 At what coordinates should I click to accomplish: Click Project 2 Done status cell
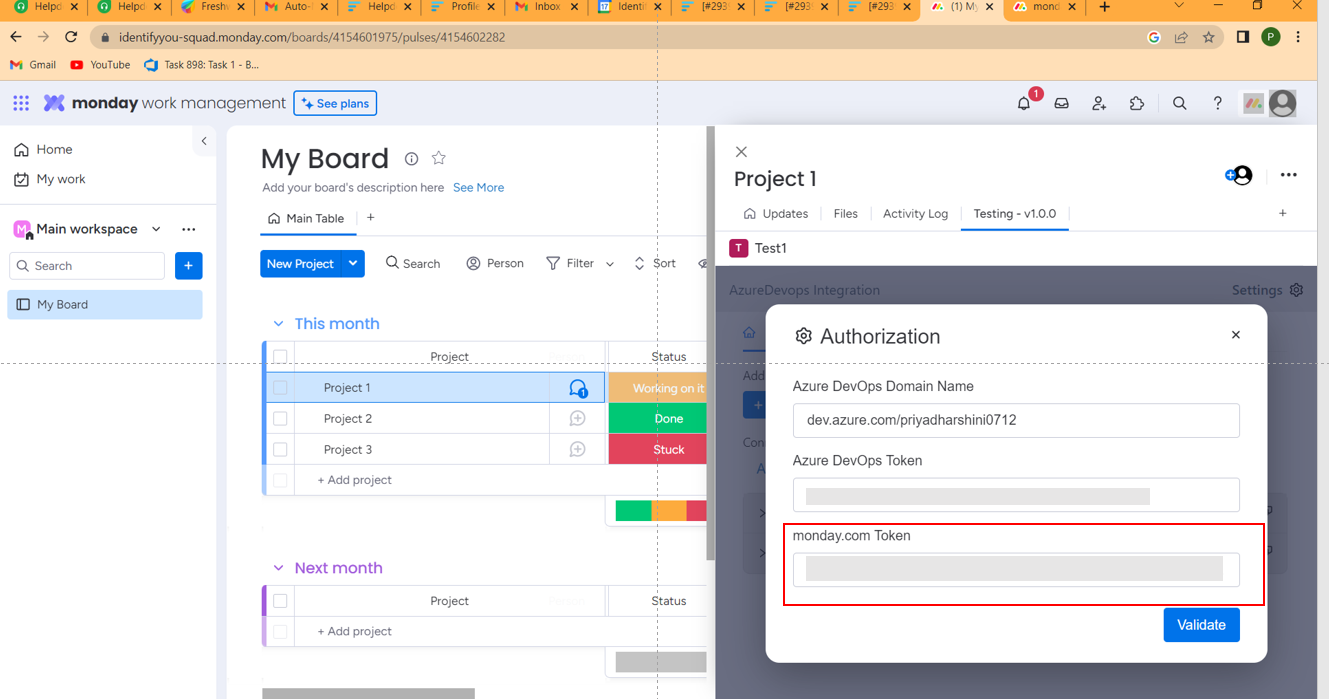(x=658, y=419)
